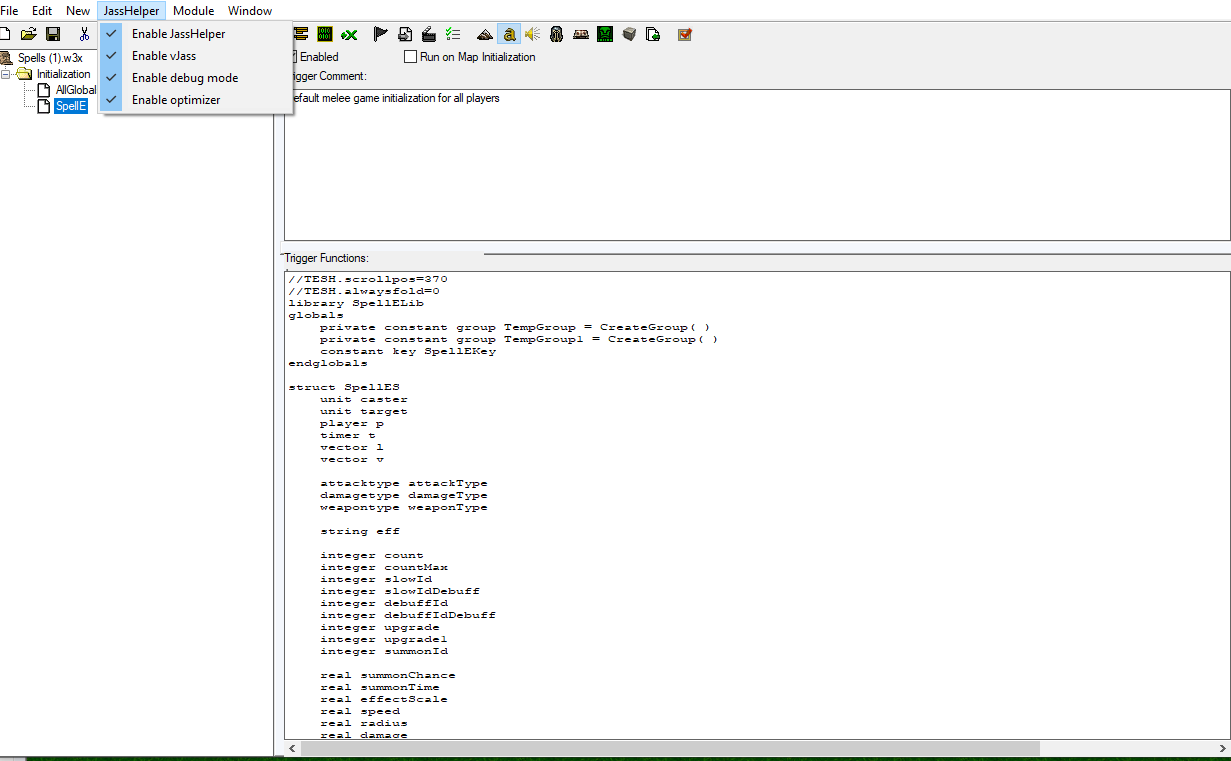1231x761 pixels.
Task: Save map with floppy disk icon
Action: click(x=53, y=35)
